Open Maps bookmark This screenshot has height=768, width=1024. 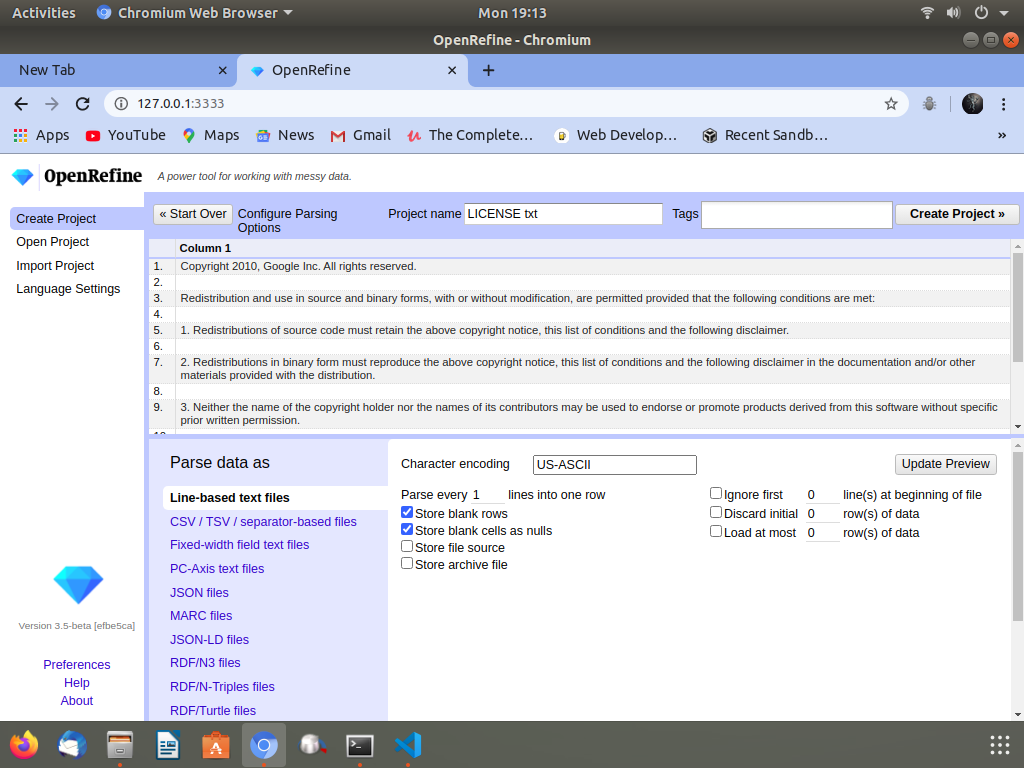(211, 135)
